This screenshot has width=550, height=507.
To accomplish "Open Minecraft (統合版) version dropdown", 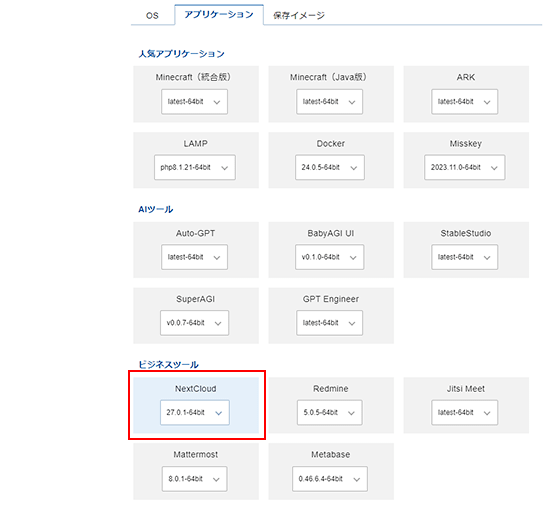I will click(194, 102).
